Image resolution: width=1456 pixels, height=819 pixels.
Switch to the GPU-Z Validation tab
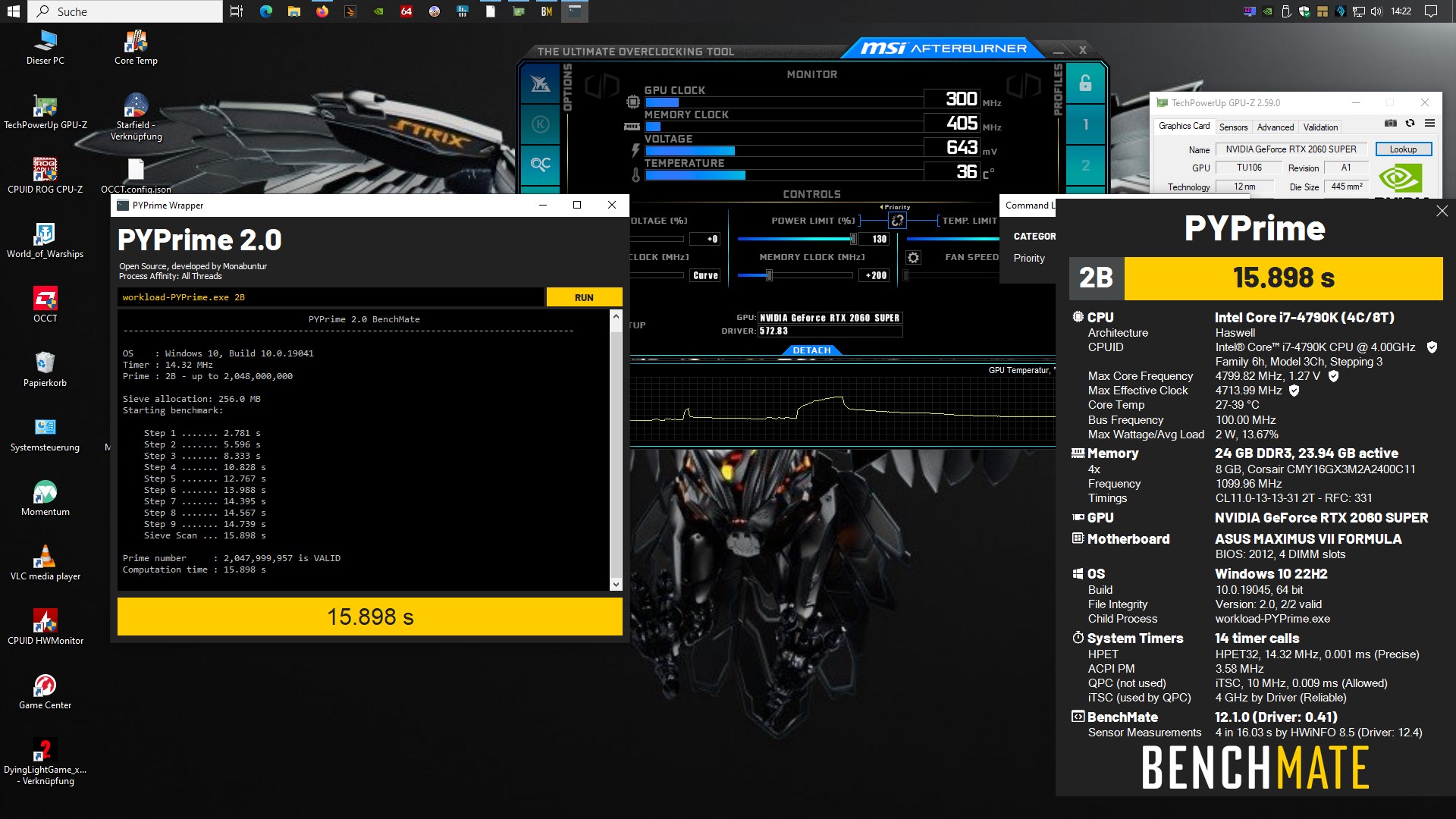pos(1320,127)
